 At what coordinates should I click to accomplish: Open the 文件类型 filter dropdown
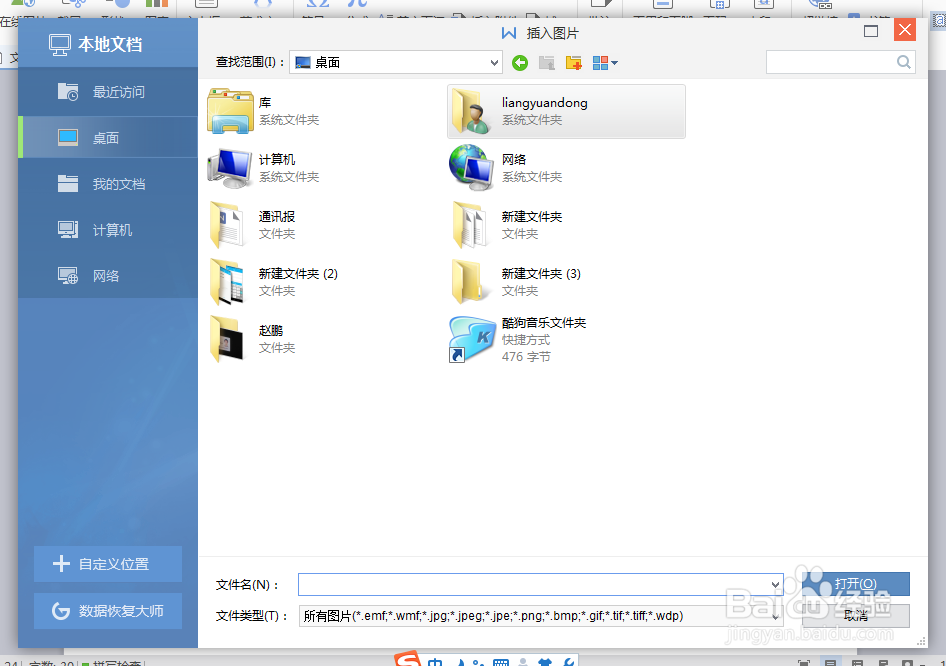pyautogui.click(x=778, y=616)
